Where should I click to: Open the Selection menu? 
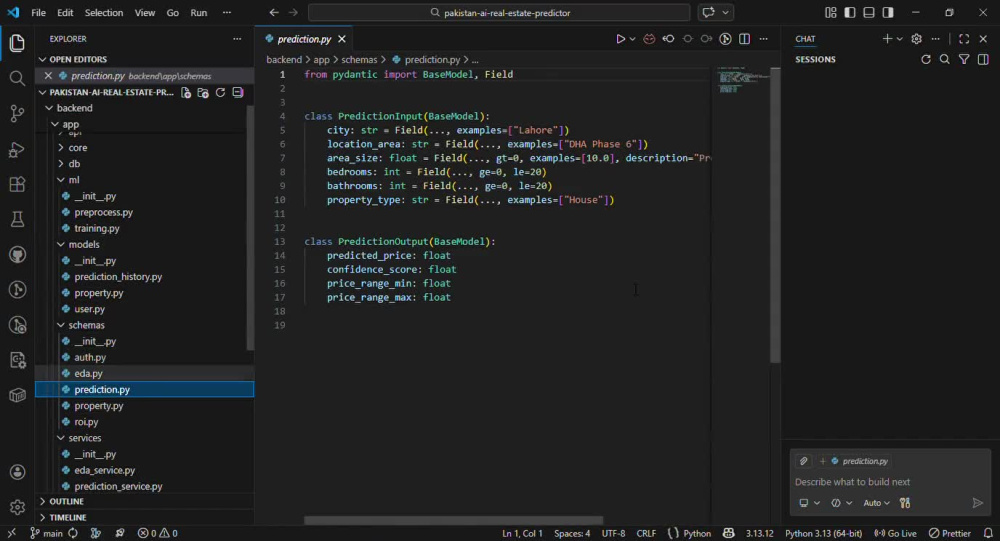104,13
